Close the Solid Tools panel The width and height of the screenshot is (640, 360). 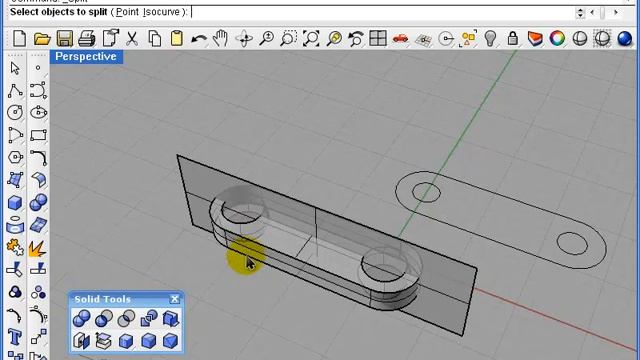coord(175,299)
